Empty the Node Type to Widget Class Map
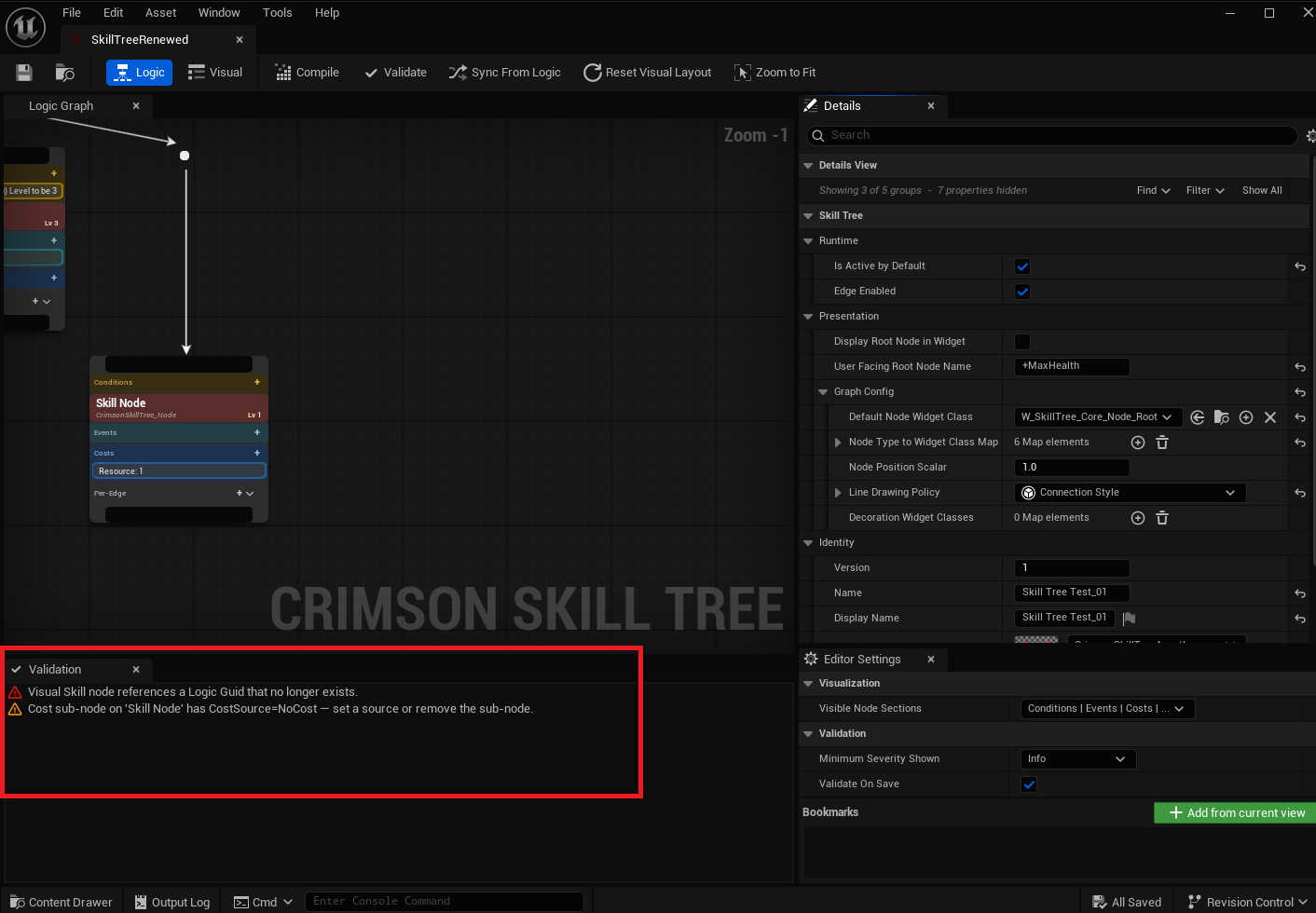 coord(1162,443)
